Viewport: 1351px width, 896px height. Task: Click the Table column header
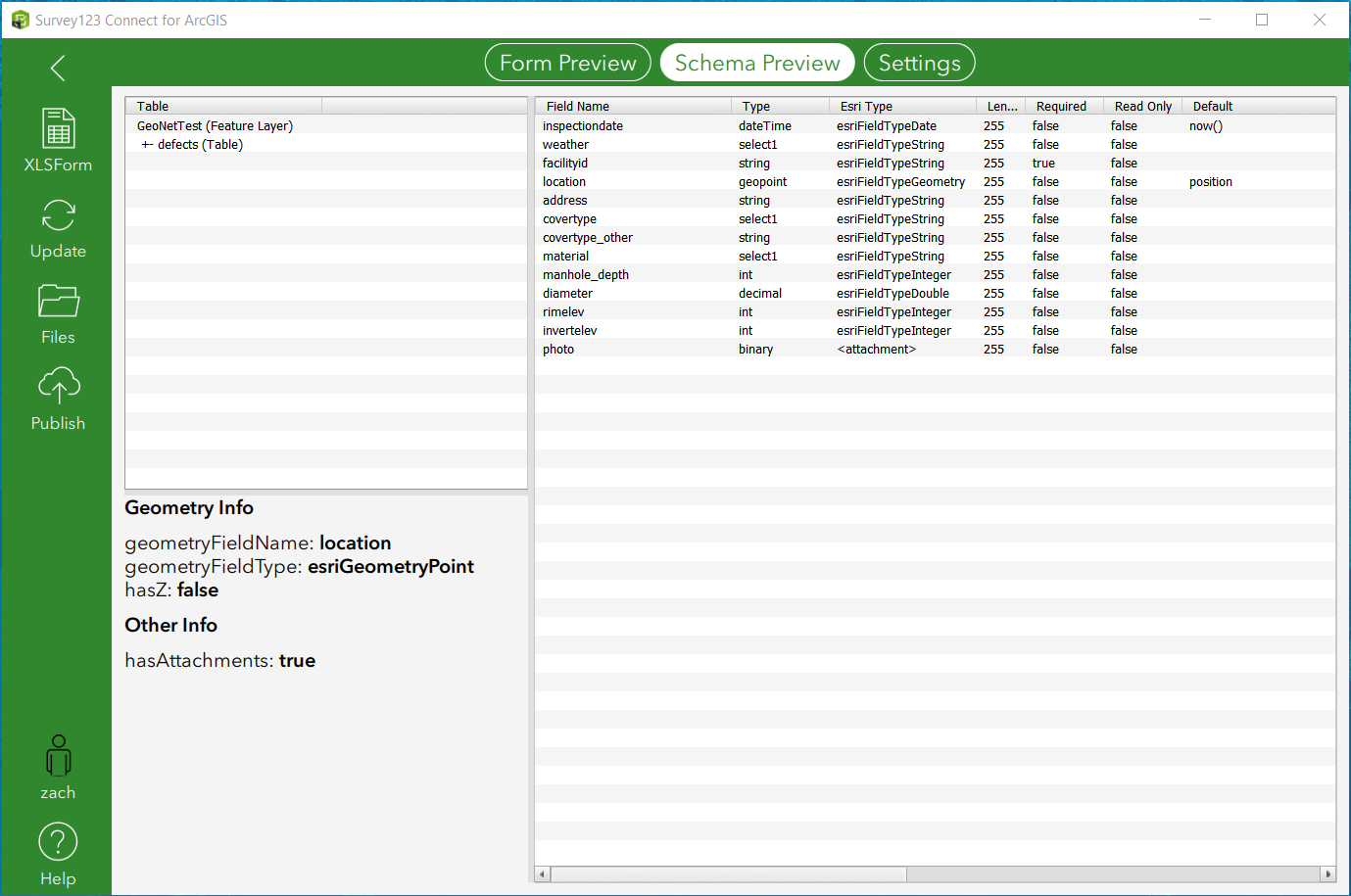point(224,106)
